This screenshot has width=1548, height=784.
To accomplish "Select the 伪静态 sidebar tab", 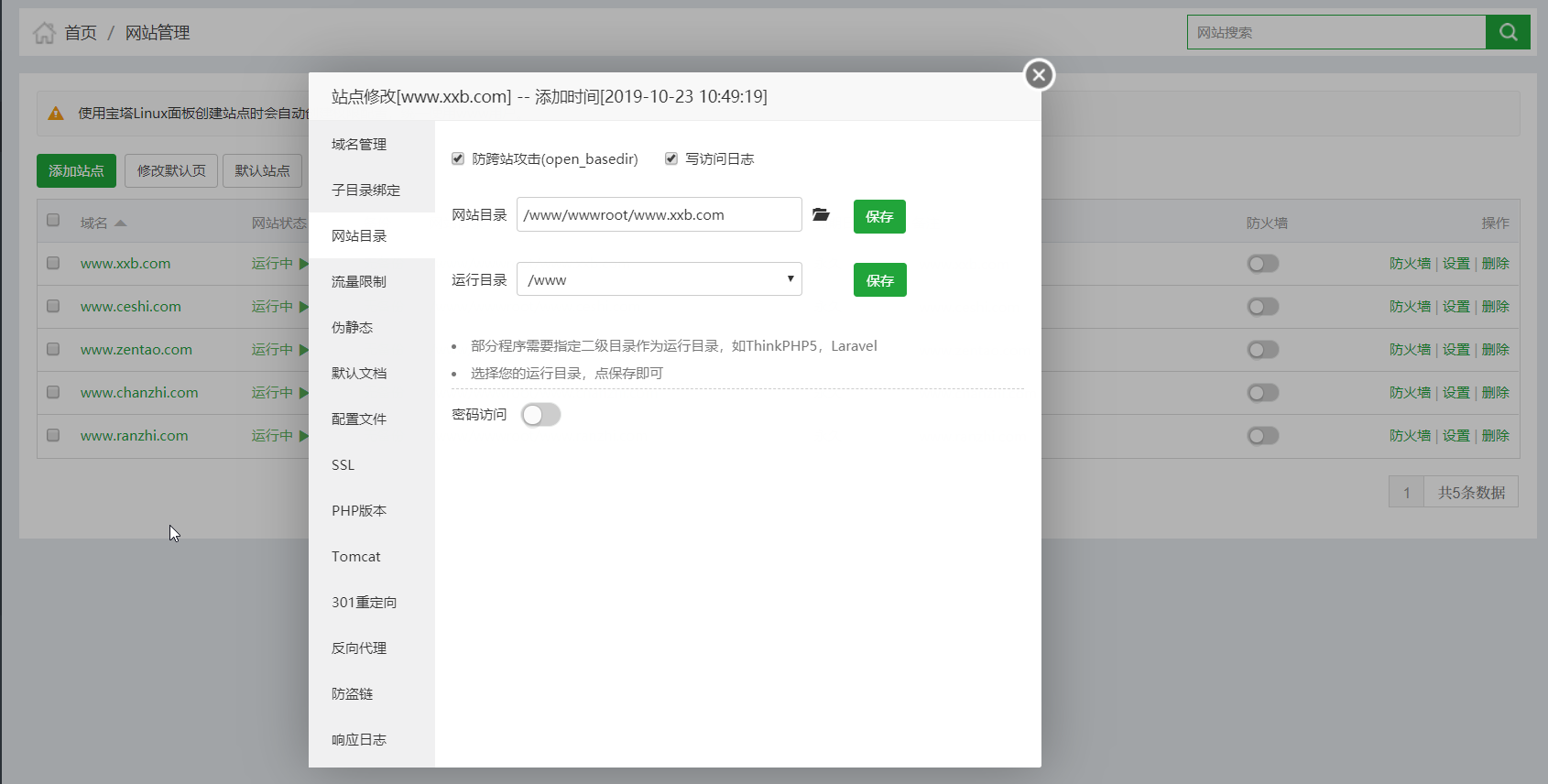I will [353, 328].
